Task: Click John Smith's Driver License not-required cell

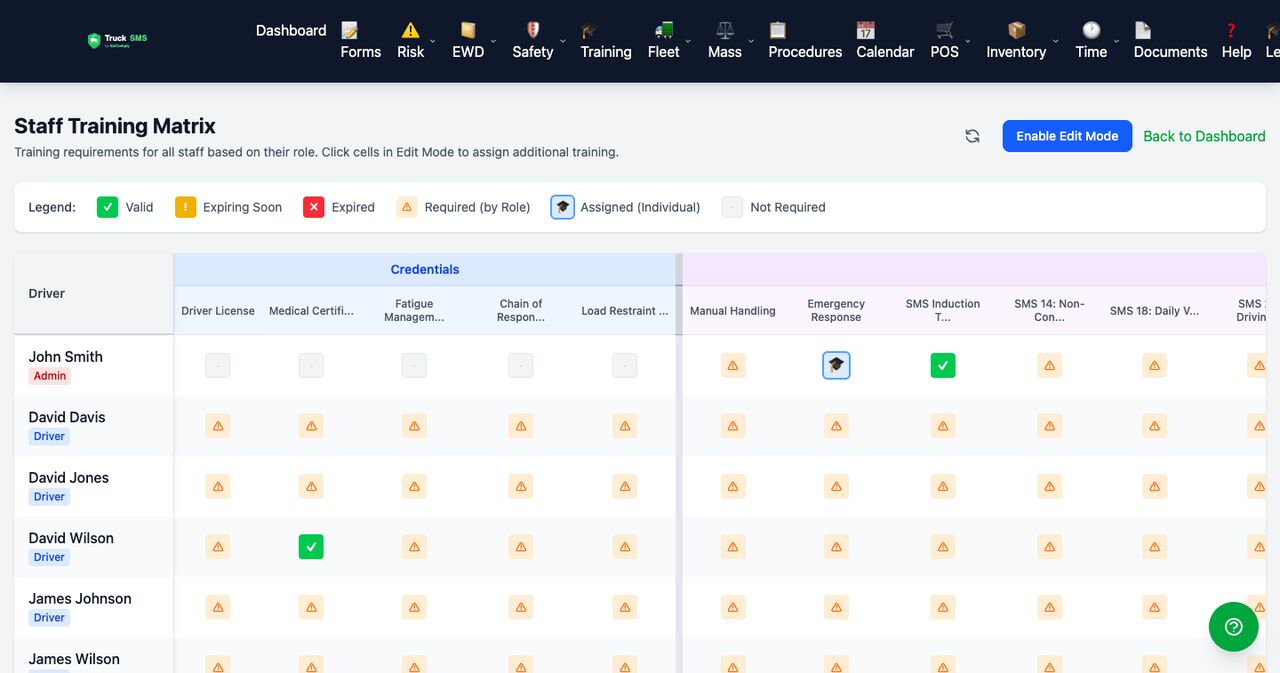Action: [218, 366]
